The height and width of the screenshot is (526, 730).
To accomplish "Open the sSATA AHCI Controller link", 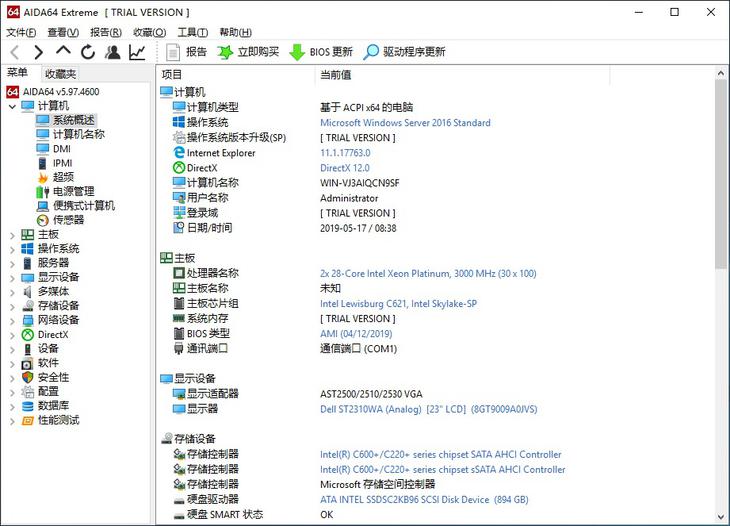I will tap(443, 470).
